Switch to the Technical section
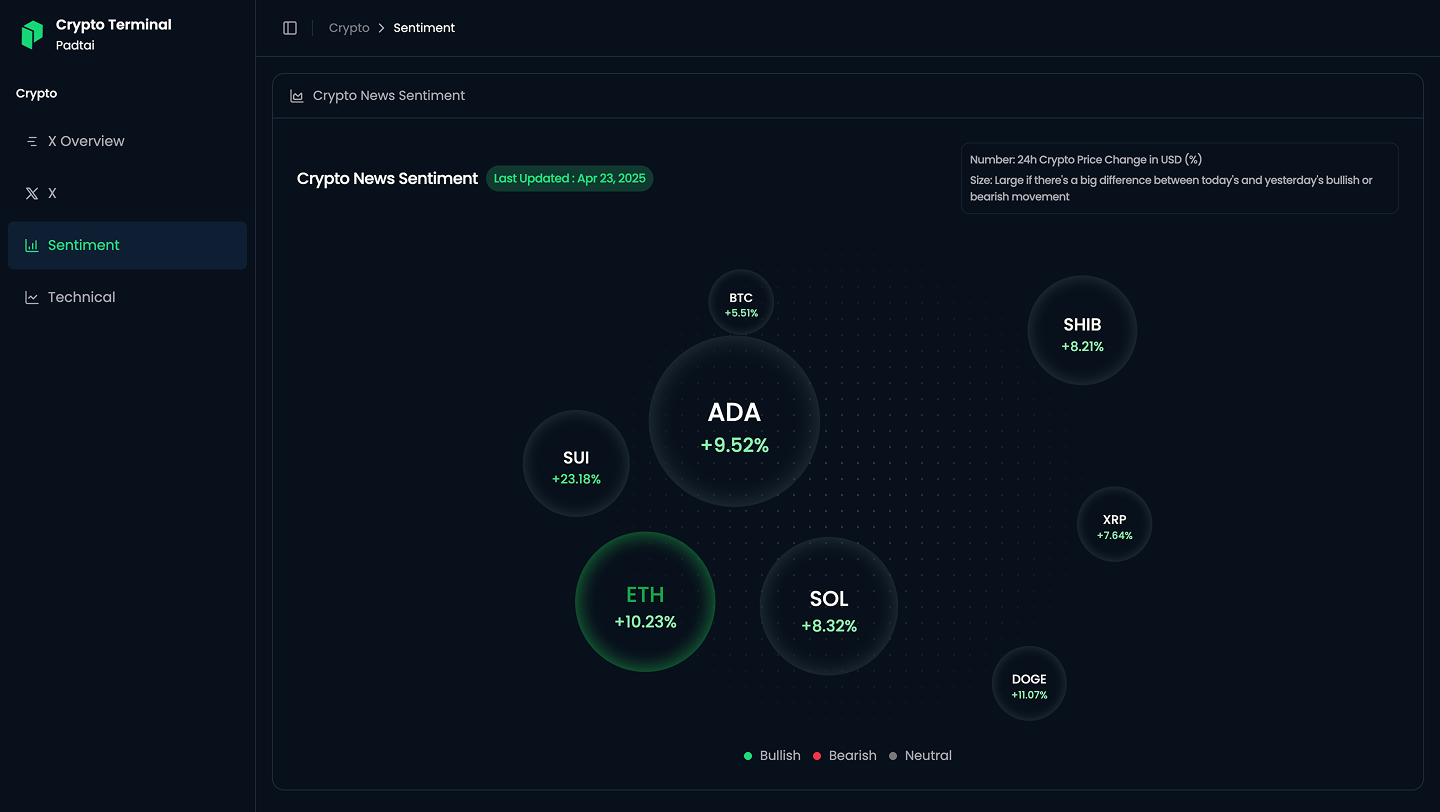Viewport: 1440px width, 812px height. point(84,297)
